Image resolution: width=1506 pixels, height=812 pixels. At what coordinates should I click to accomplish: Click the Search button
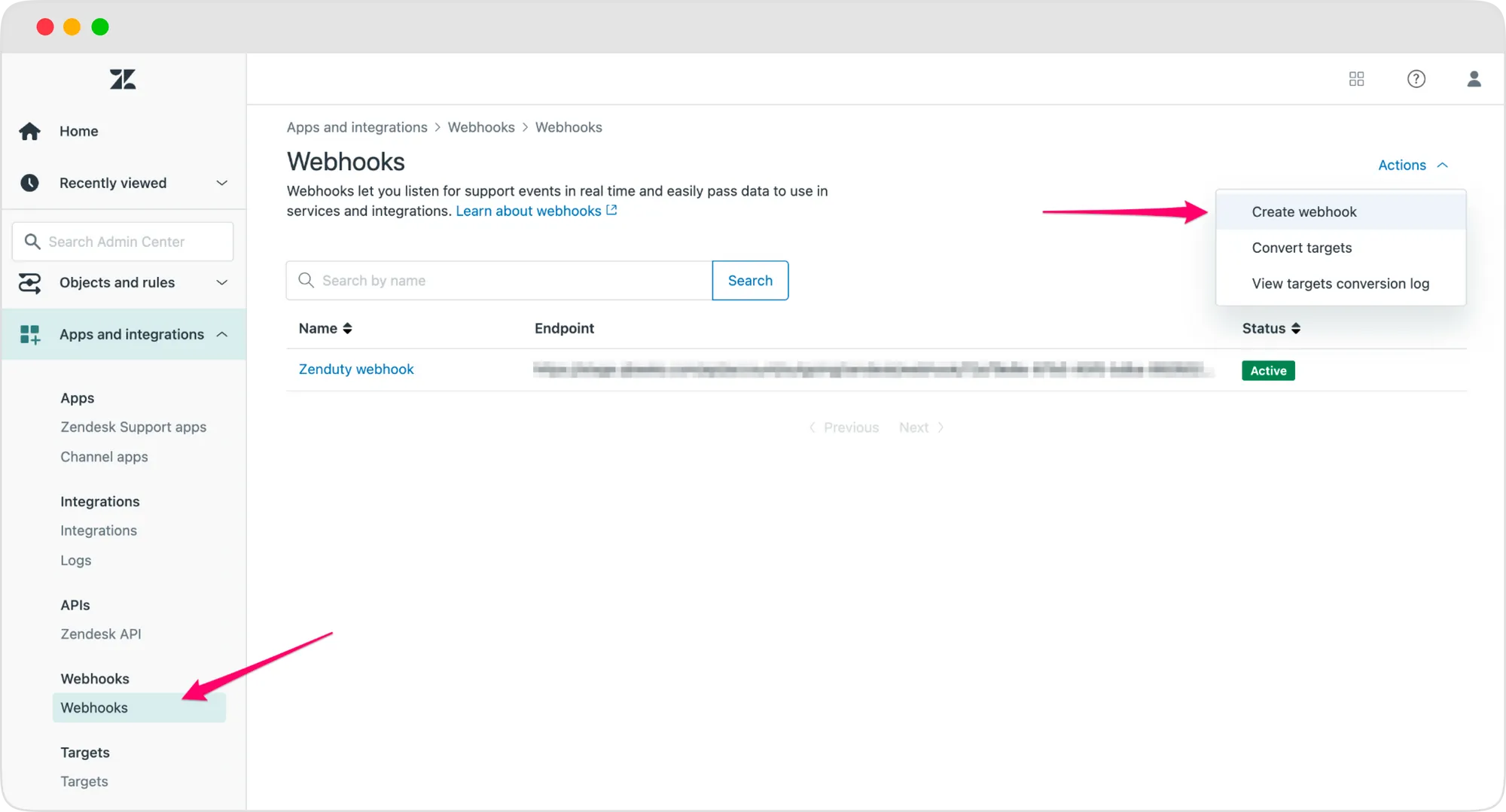750,280
